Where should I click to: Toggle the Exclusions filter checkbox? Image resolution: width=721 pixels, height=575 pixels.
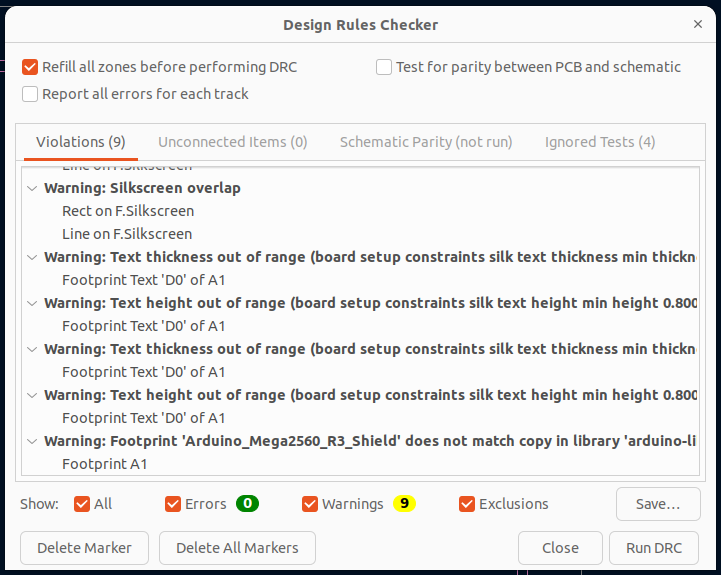tap(467, 504)
